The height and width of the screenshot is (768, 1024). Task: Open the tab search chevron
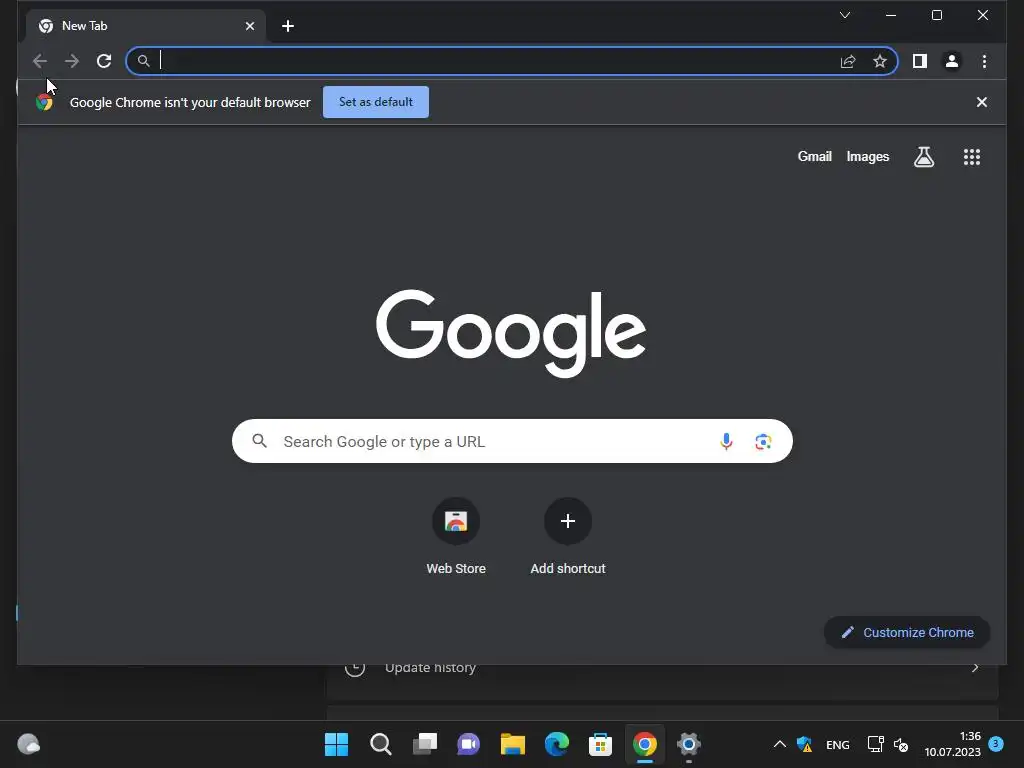844,15
